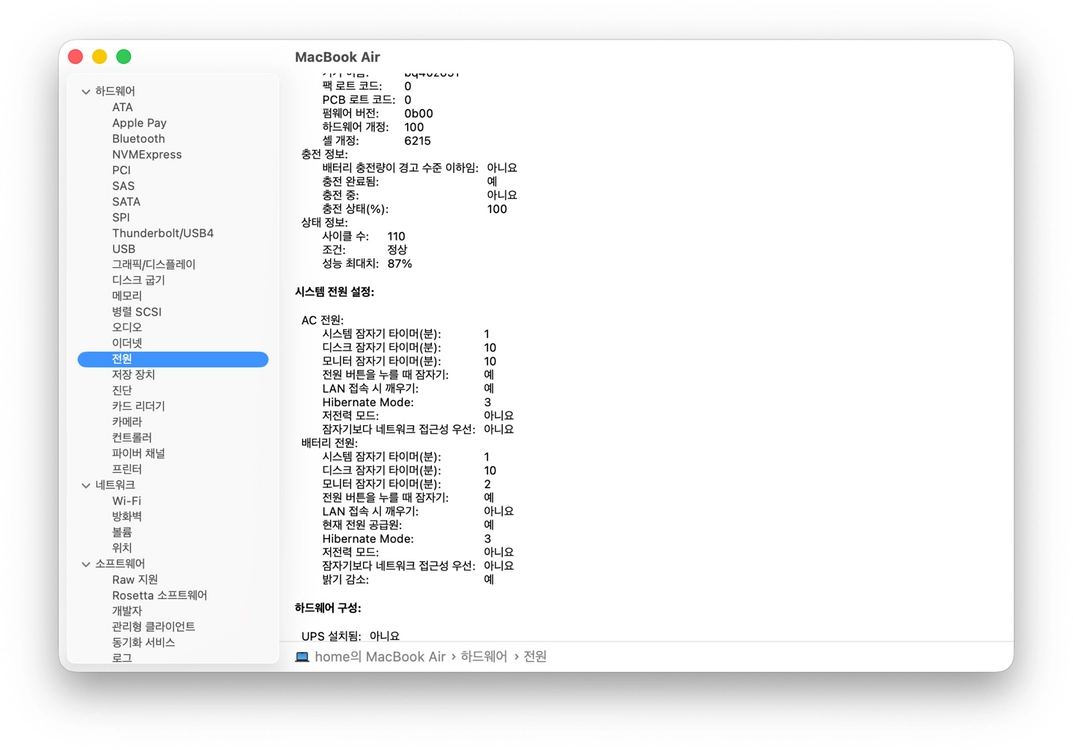Open 동기화 서비스 entry
Image resolution: width=1073 pixels, height=750 pixels.
(x=143, y=643)
